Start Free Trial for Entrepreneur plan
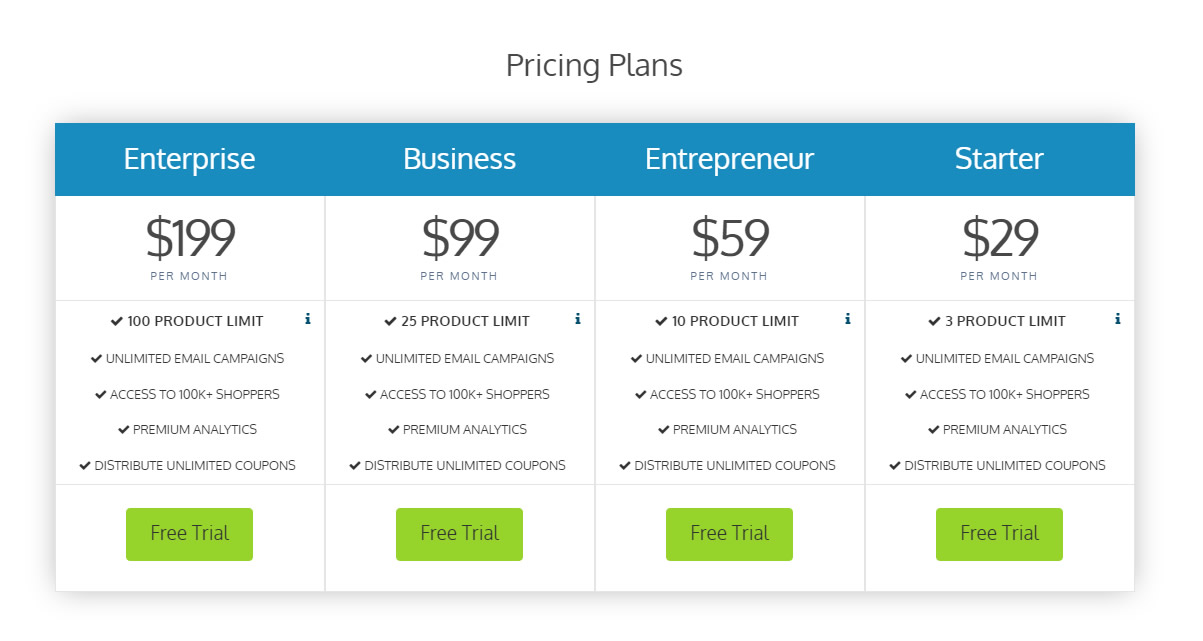Viewport: 1203px width, 641px height. tap(729, 534)
